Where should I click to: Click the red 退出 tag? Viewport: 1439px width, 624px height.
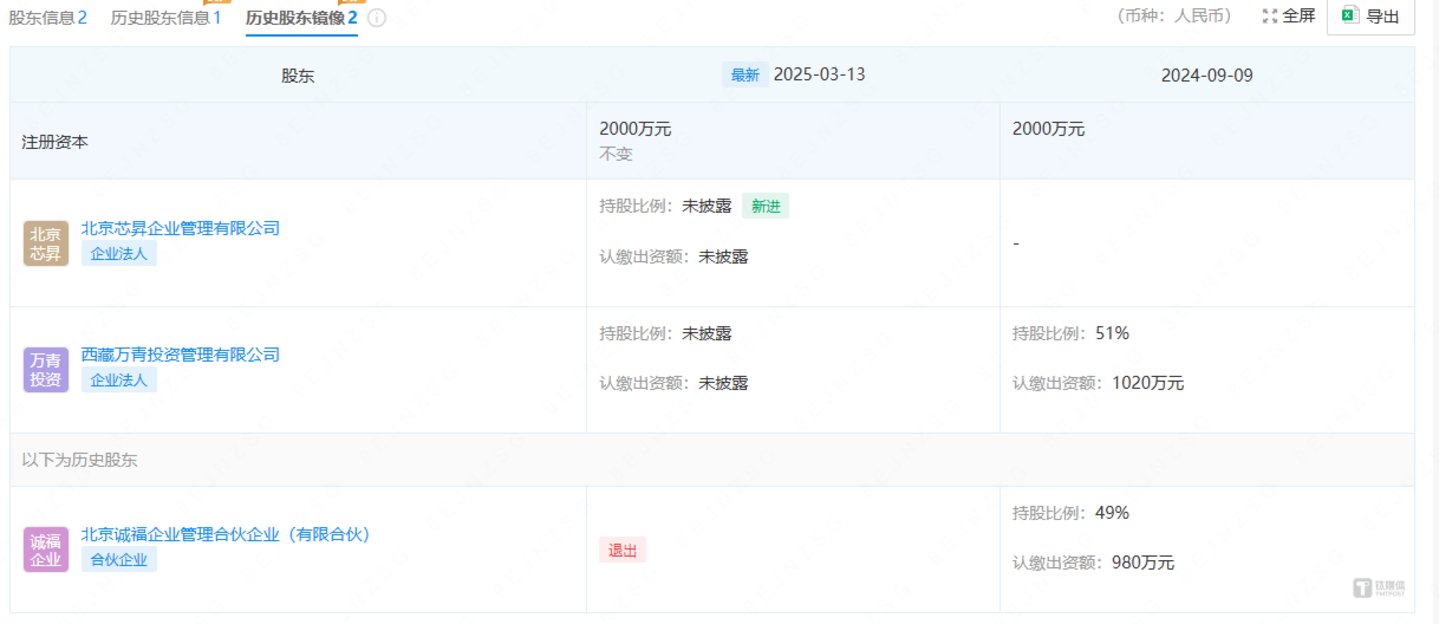[622, 550]
